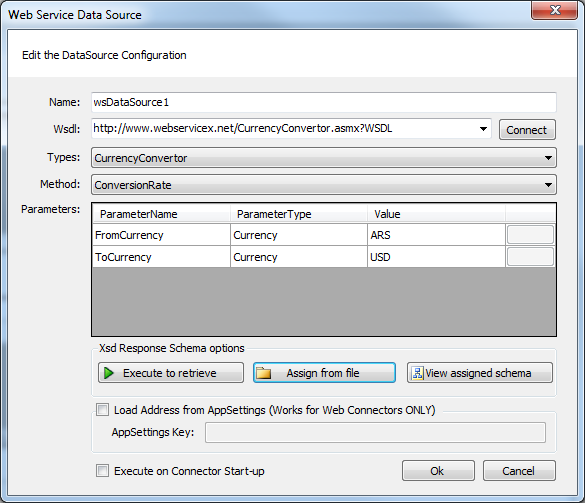Enable Load Address from AppSettings checkbox
The image size is (585, 503).
click(102, 409)
